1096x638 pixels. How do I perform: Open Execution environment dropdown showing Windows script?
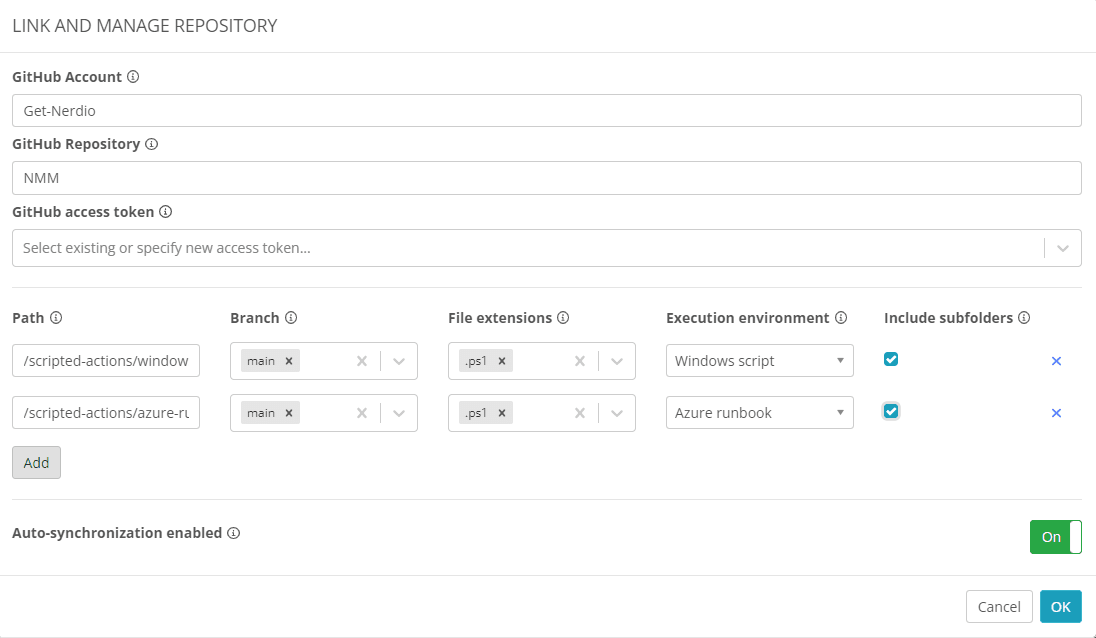click(759, 361)
